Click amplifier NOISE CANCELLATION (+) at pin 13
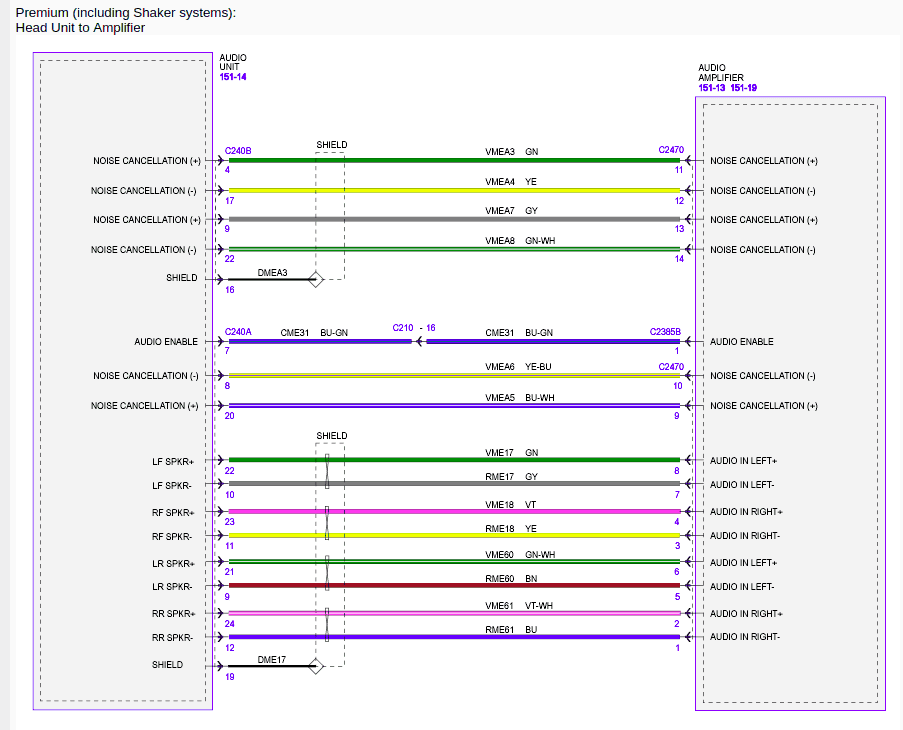The height and width of the screenshot is (730, 903). click(764, 220)
